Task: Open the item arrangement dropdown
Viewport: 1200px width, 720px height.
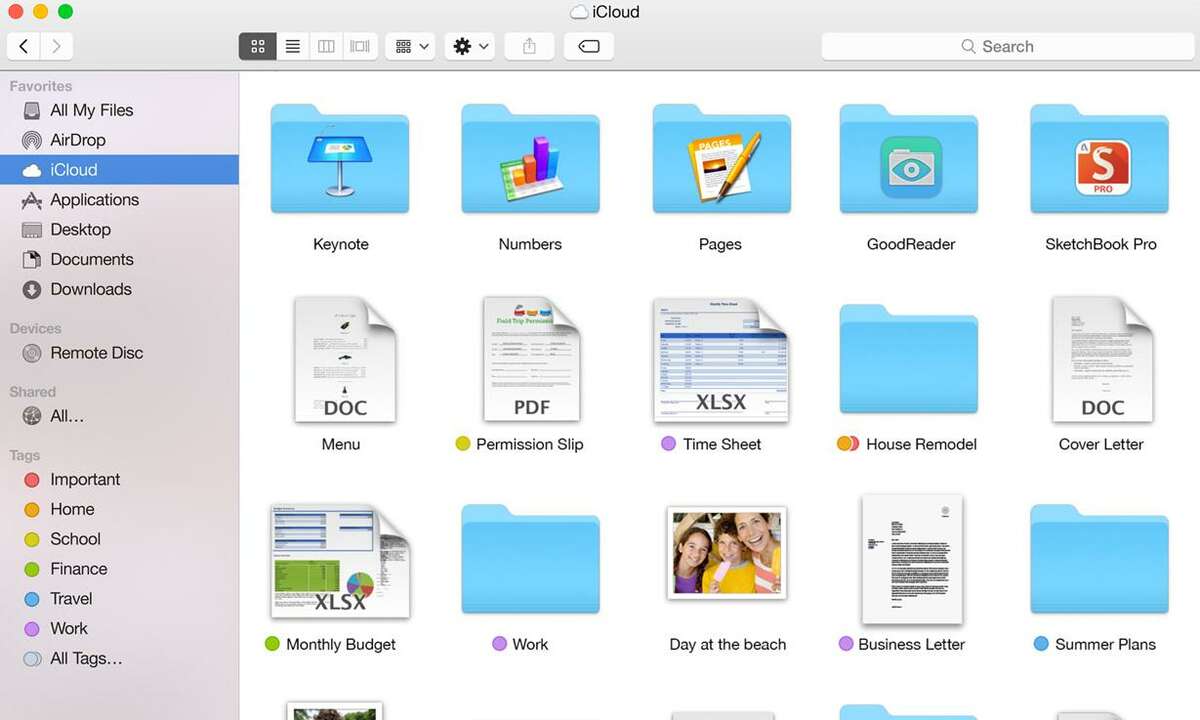Action: [x=410, y=46]
